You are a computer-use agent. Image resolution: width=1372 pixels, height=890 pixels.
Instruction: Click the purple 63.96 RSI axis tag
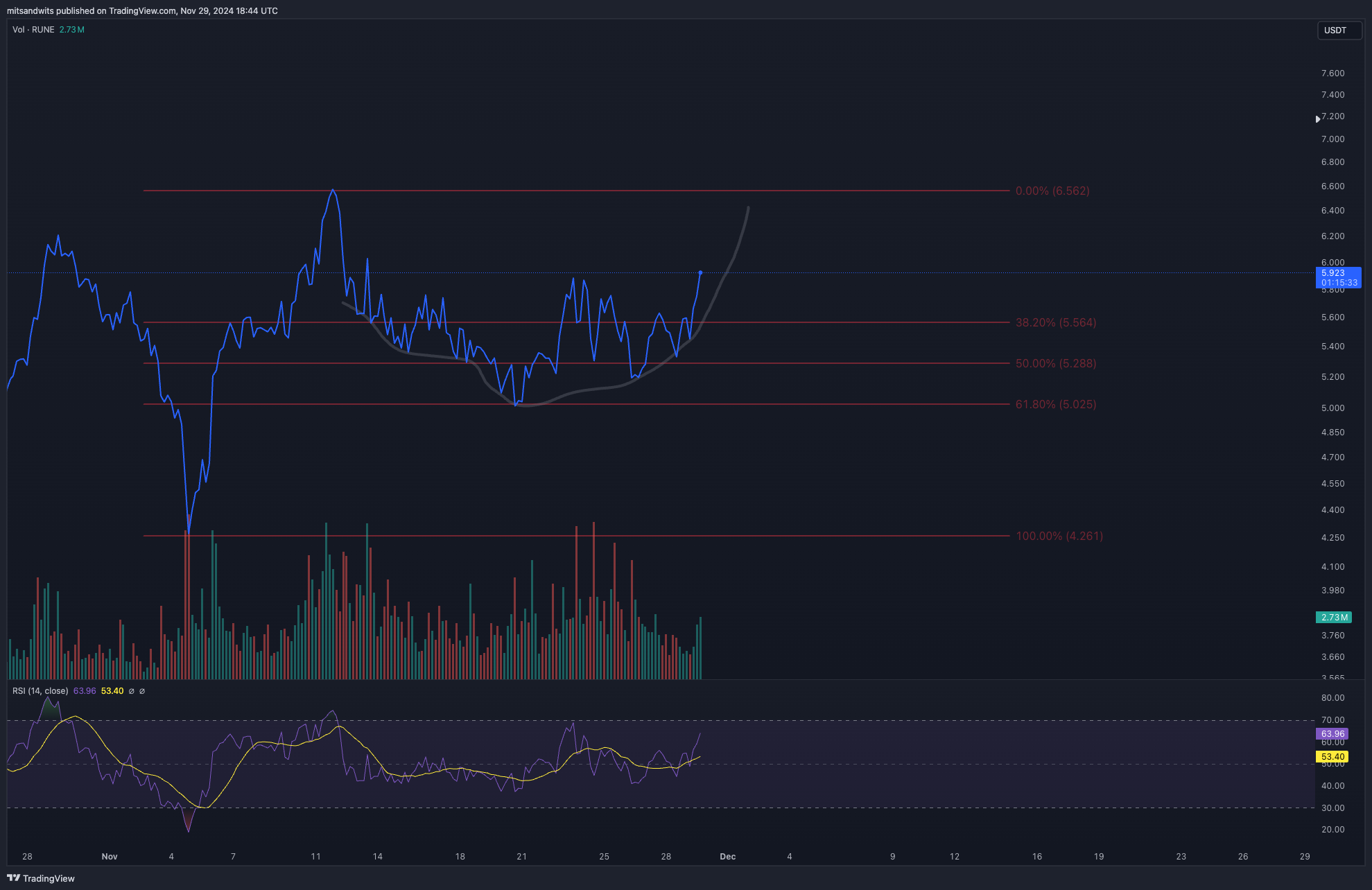[x=1332, y=733]
